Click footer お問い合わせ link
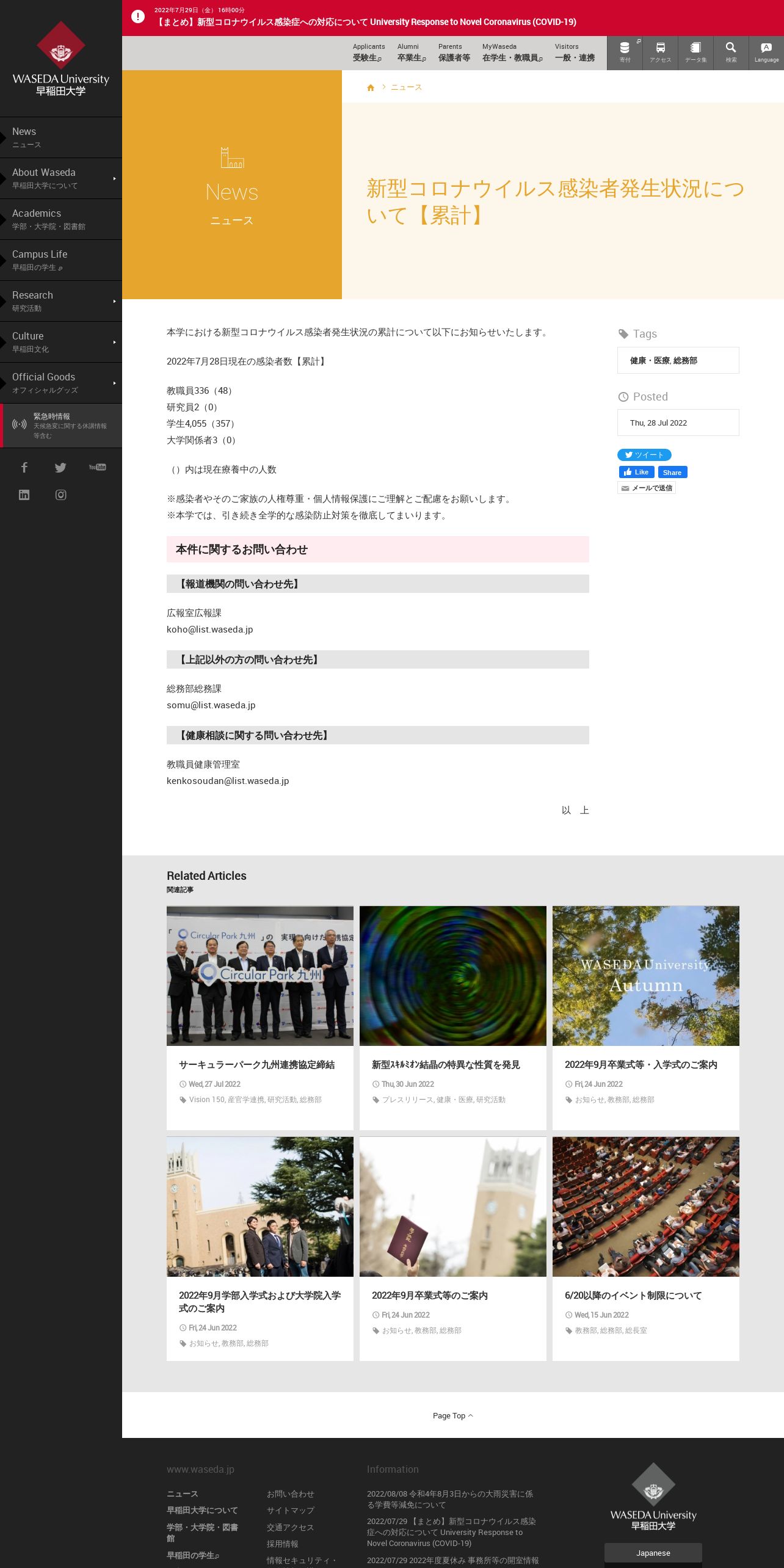The height and width of the screenshot is (1568, 784). [290, 1494]
